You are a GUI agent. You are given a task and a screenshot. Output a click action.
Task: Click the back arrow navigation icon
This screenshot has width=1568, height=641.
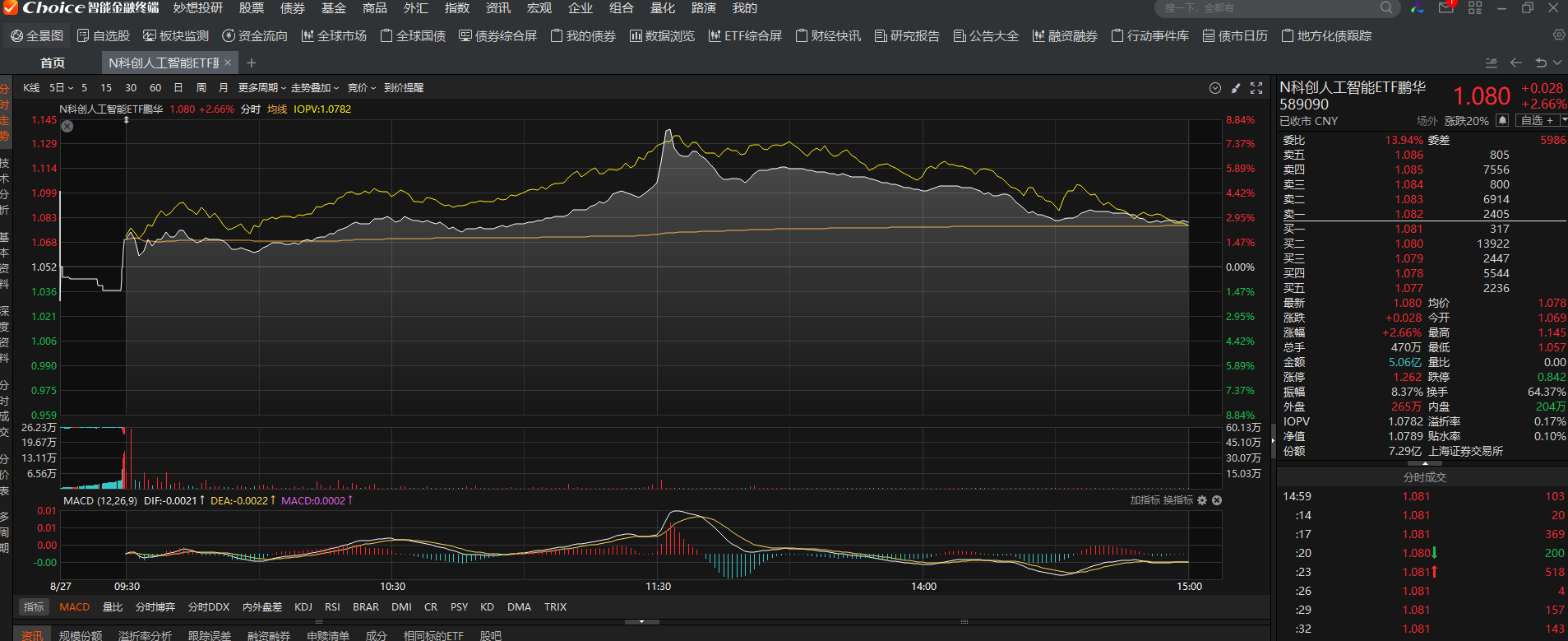[1516, 63]
